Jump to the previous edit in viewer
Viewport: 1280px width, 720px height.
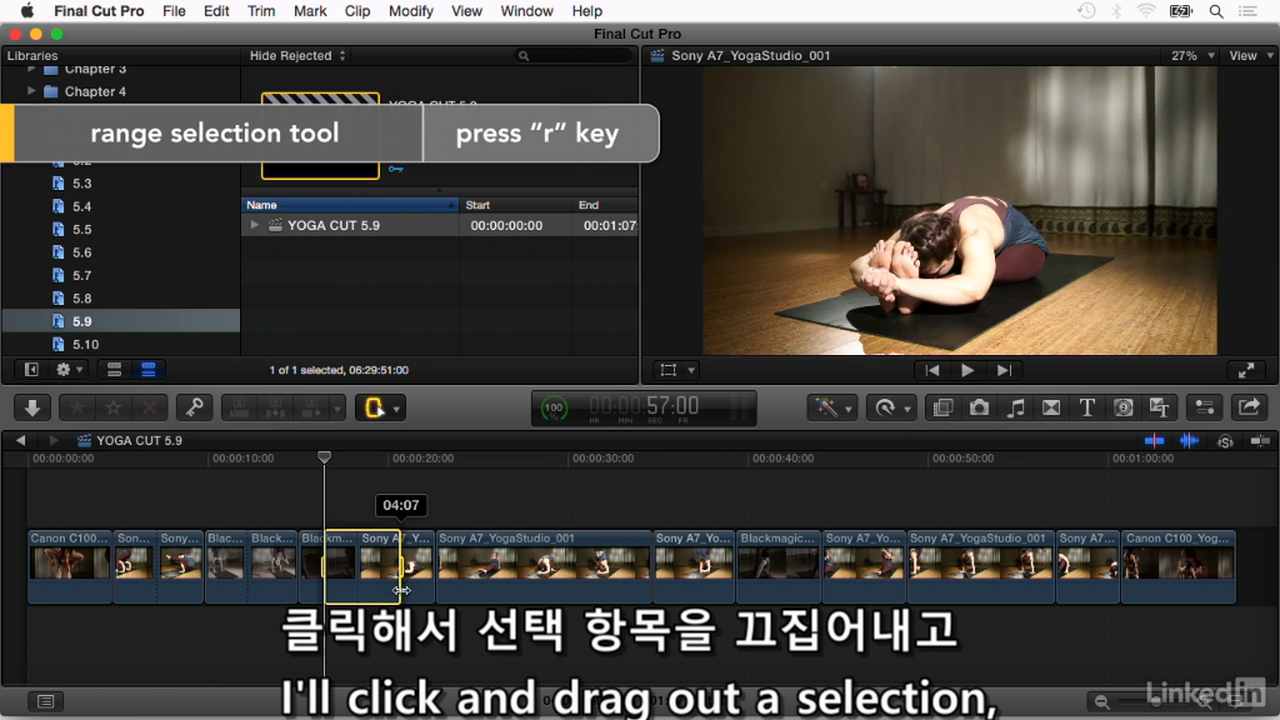pyautogui.click(x=932, y=370)
